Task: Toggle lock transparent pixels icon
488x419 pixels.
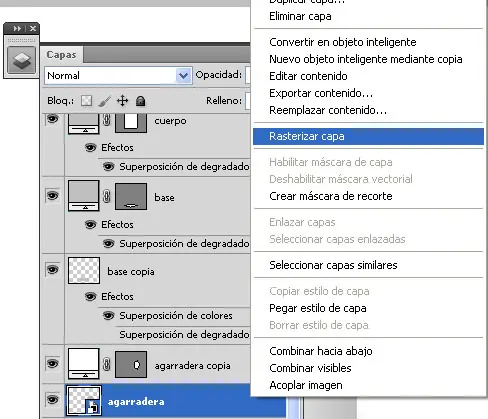Action: click(x=86, y=101)
